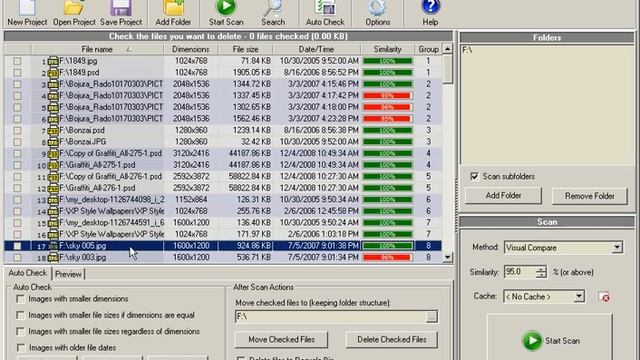Sort by File size column header
The height and width of the screenshot is (360, 640).
245,49
